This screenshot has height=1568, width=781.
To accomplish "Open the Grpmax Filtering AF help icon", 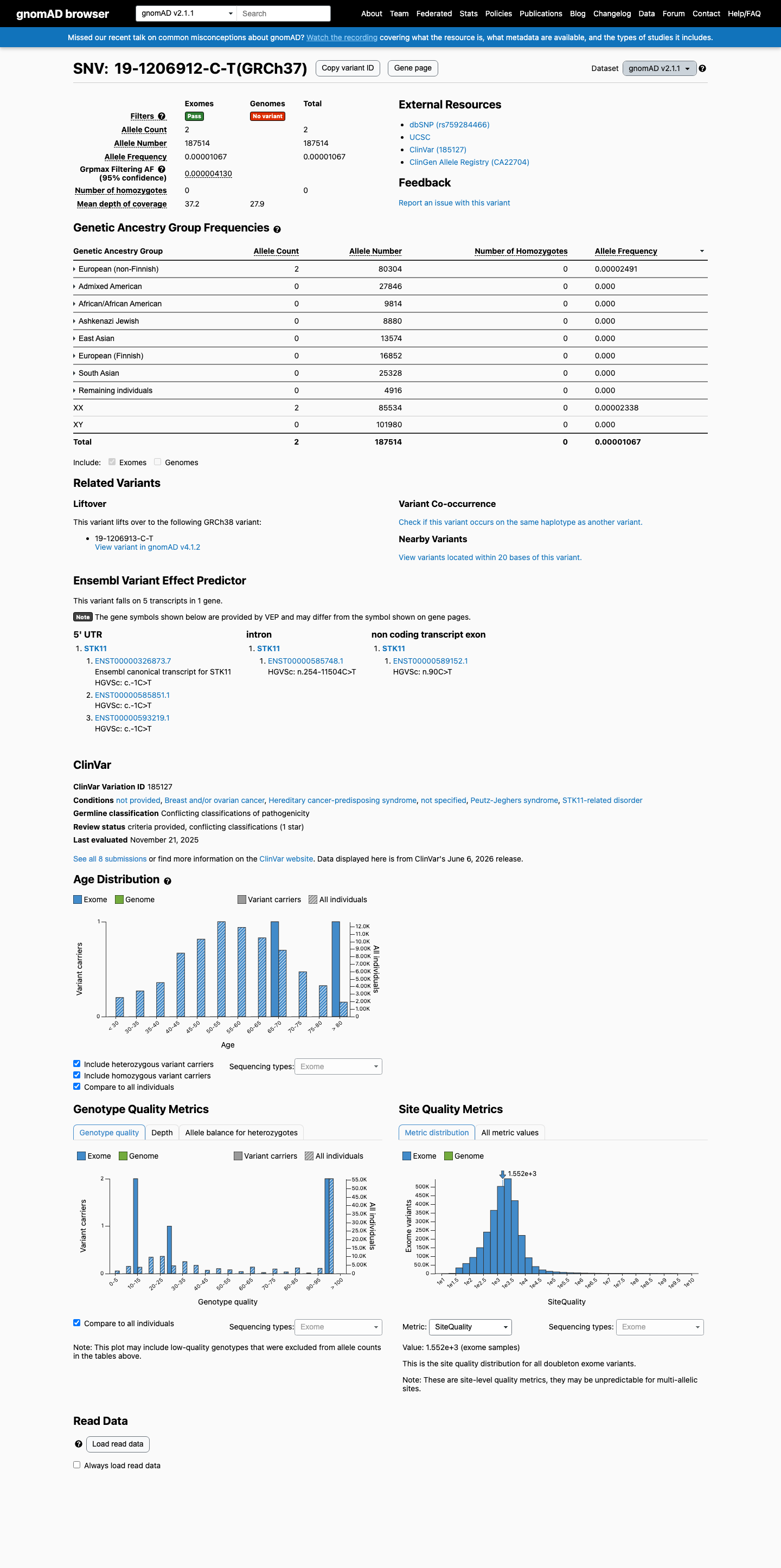I will (161, 169).
